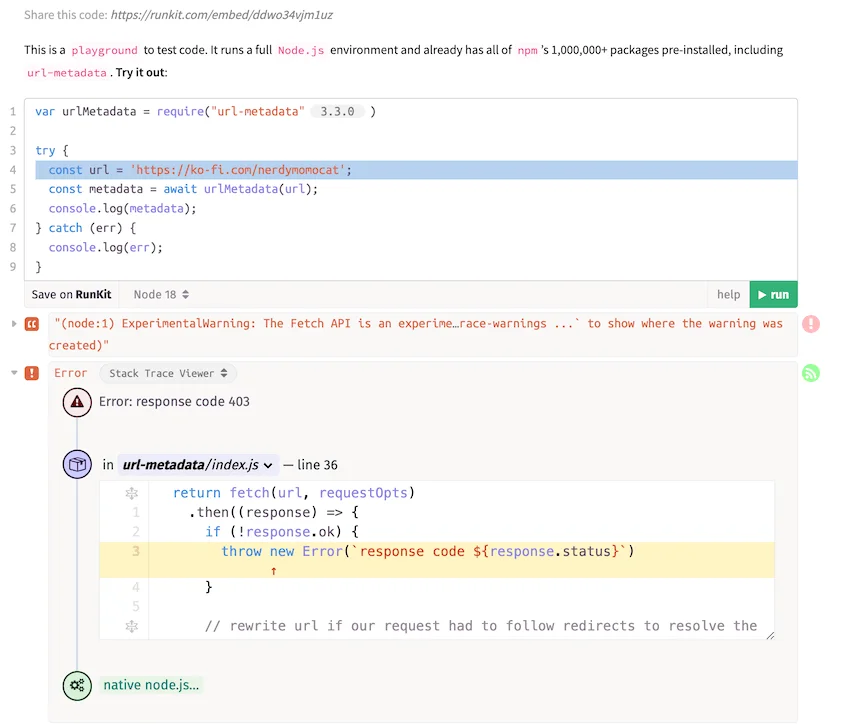Open the url-metadata/index.js file dropdown
The width and height of the screenshot is (846, 724).
(198, 465)
